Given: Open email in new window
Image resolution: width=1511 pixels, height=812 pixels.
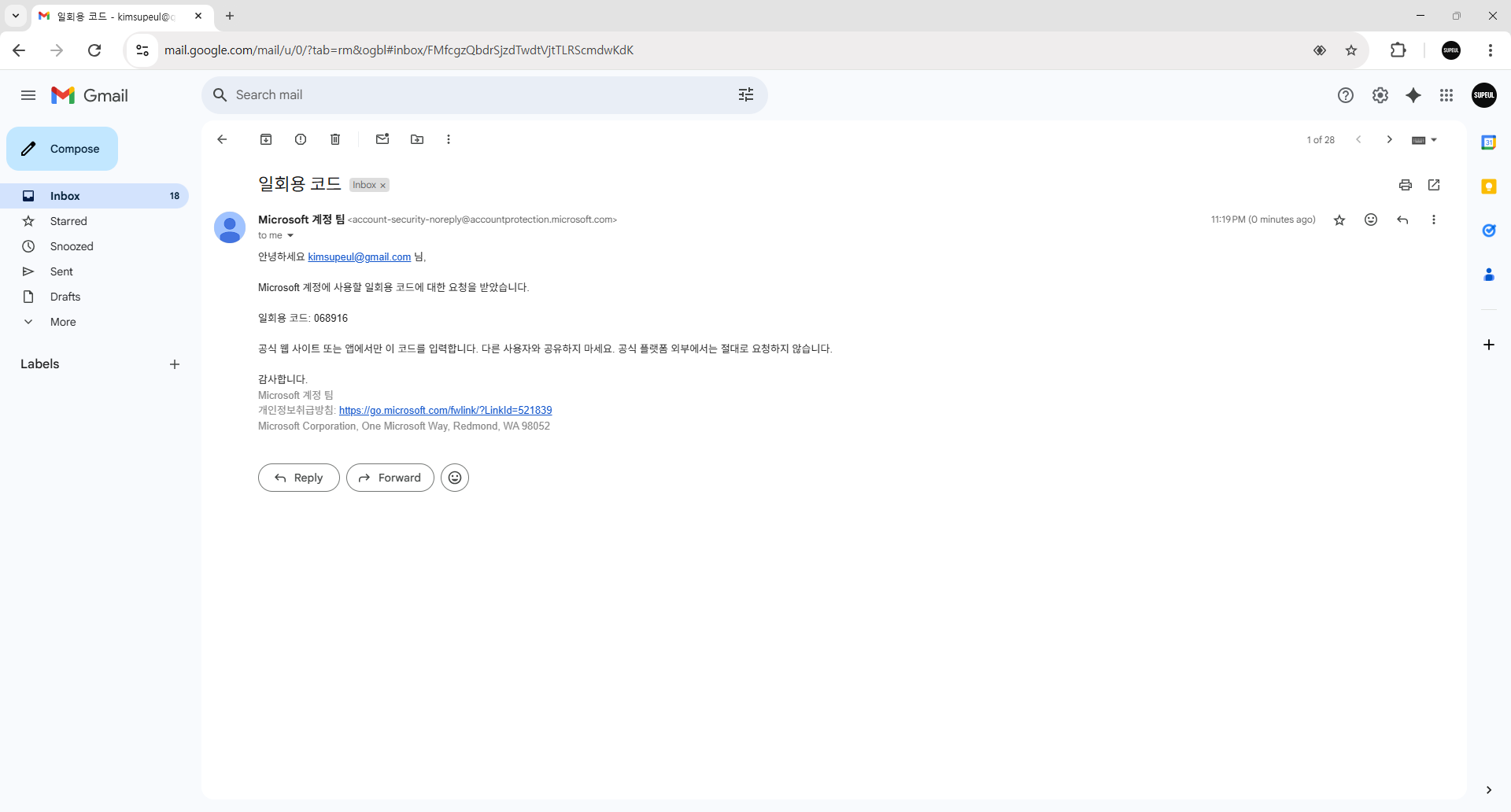Looking at the screenshot, I should click(1434, 185).
